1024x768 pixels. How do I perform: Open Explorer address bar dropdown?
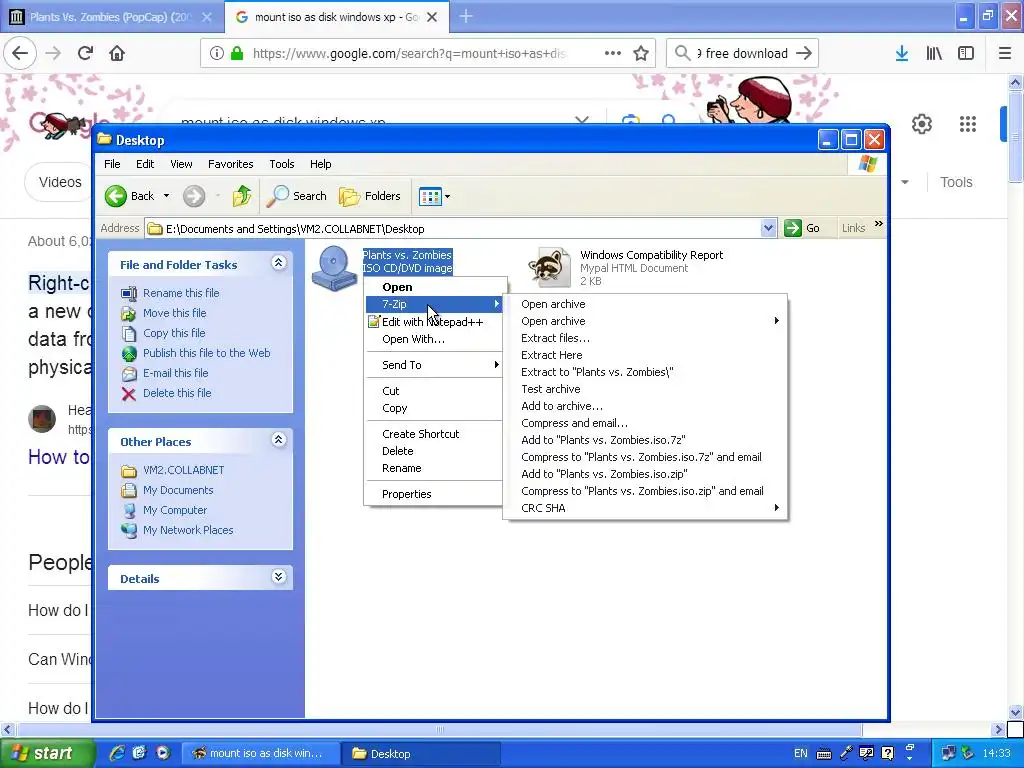point(768,228)
